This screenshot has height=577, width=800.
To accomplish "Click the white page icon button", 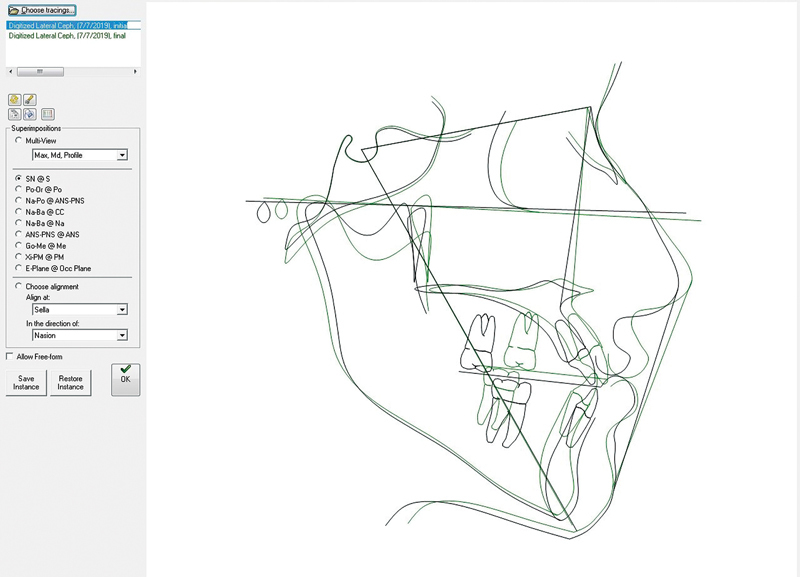I will (15, 114).
